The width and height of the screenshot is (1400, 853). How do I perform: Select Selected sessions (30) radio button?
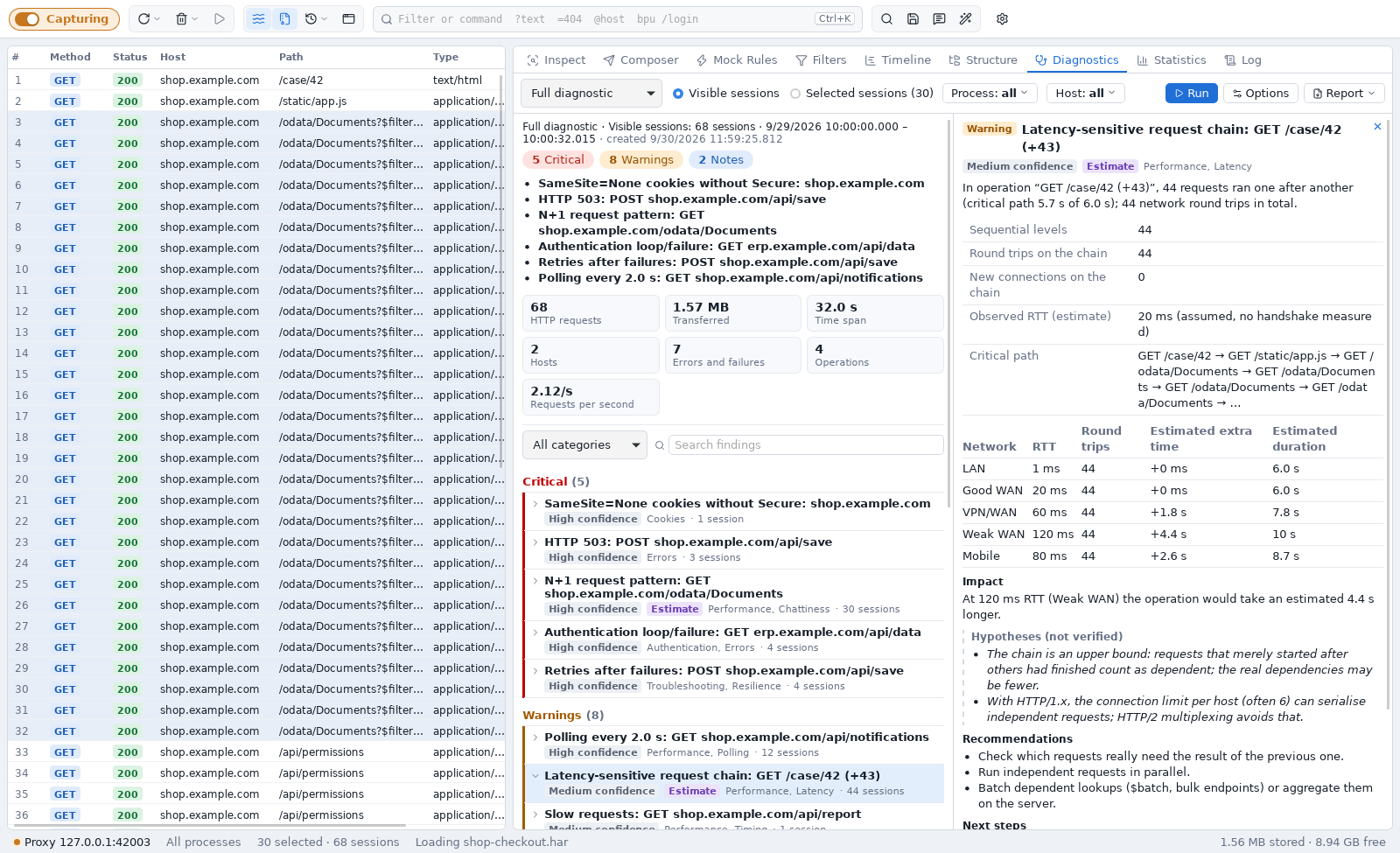(x=795, y=94)
